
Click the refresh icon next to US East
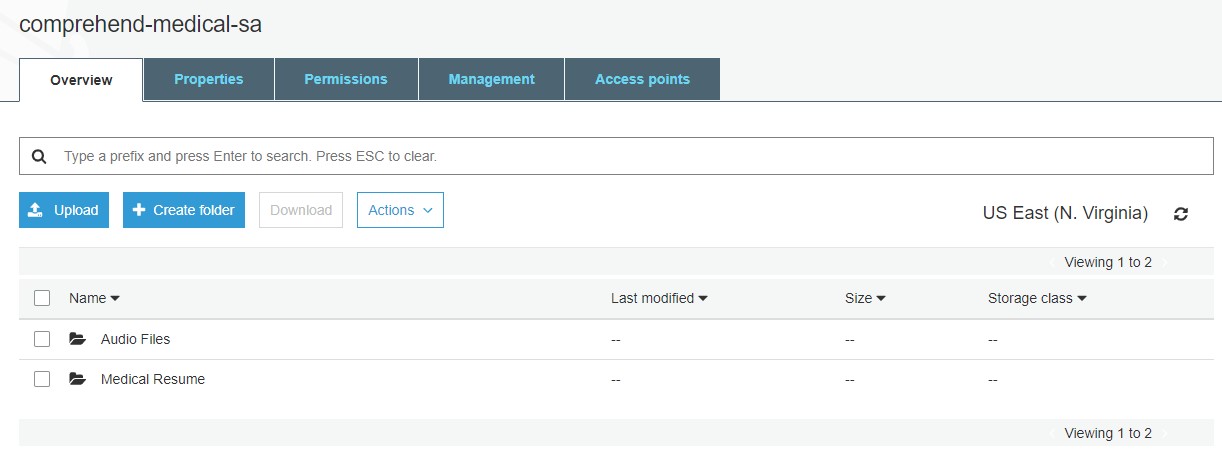click(x=1181, y=213)
